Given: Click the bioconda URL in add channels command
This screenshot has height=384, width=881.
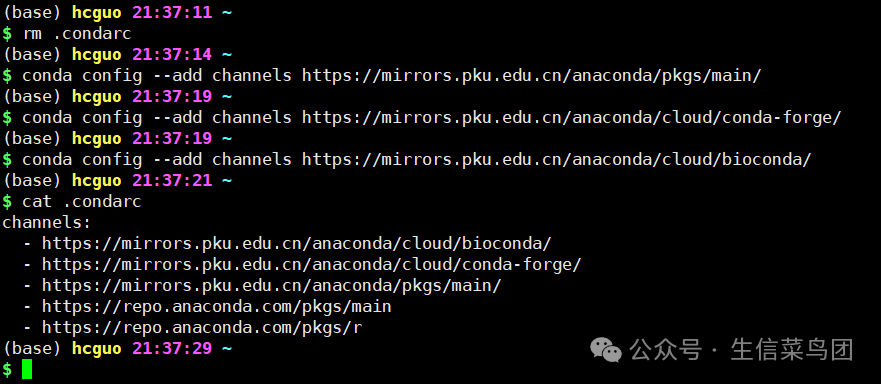Looking at the screenshot, I should click(557, 160).
